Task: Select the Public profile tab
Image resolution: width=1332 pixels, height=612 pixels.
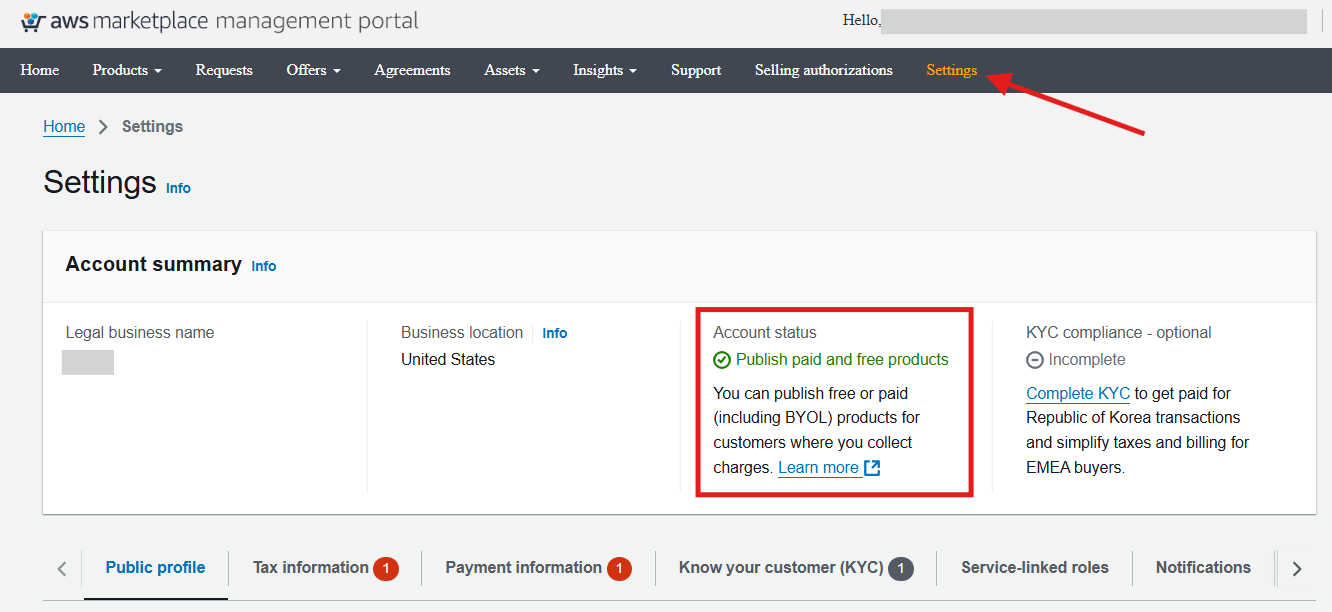Action: (x=156, y=568)
